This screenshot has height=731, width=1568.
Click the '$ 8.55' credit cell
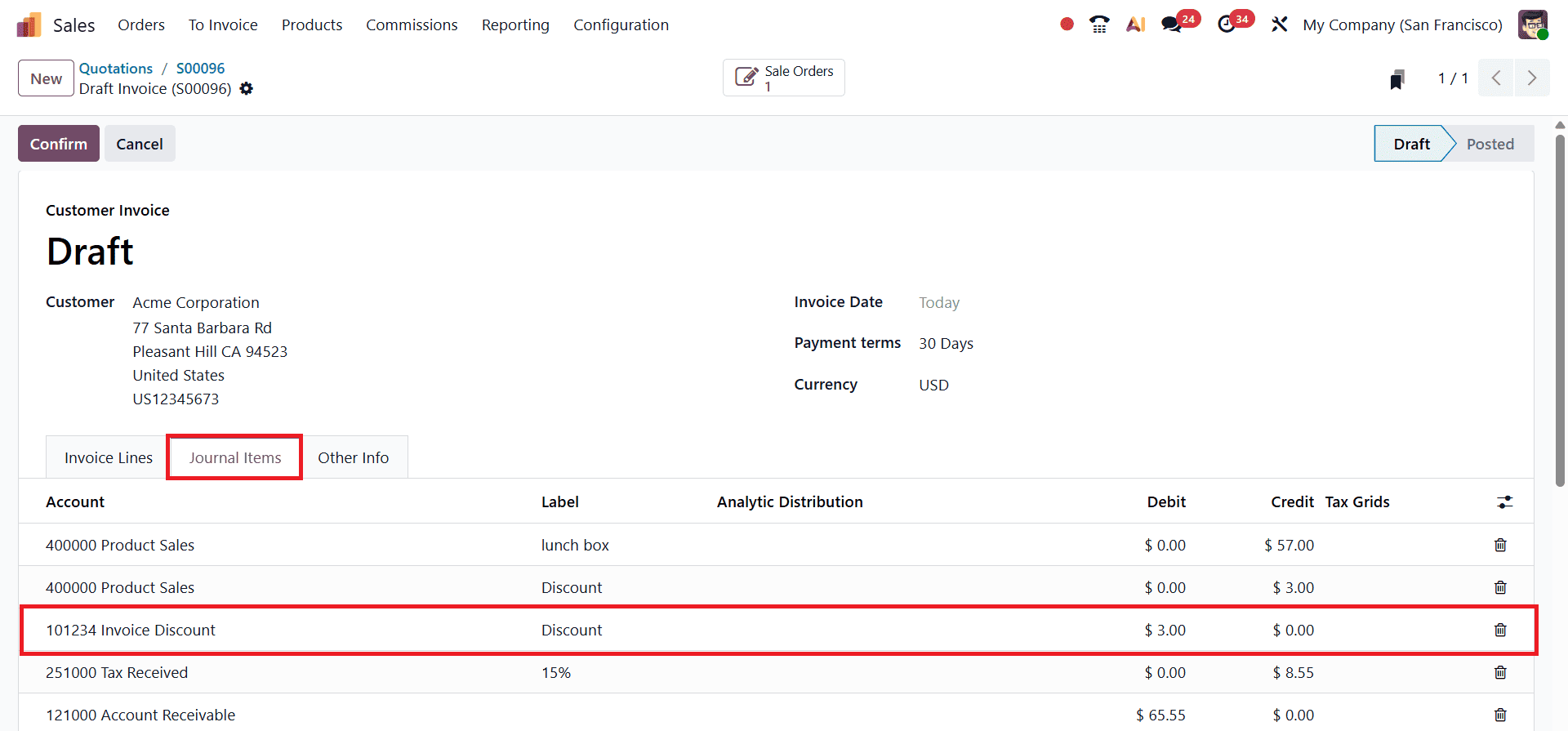(x=1293, y=672)
